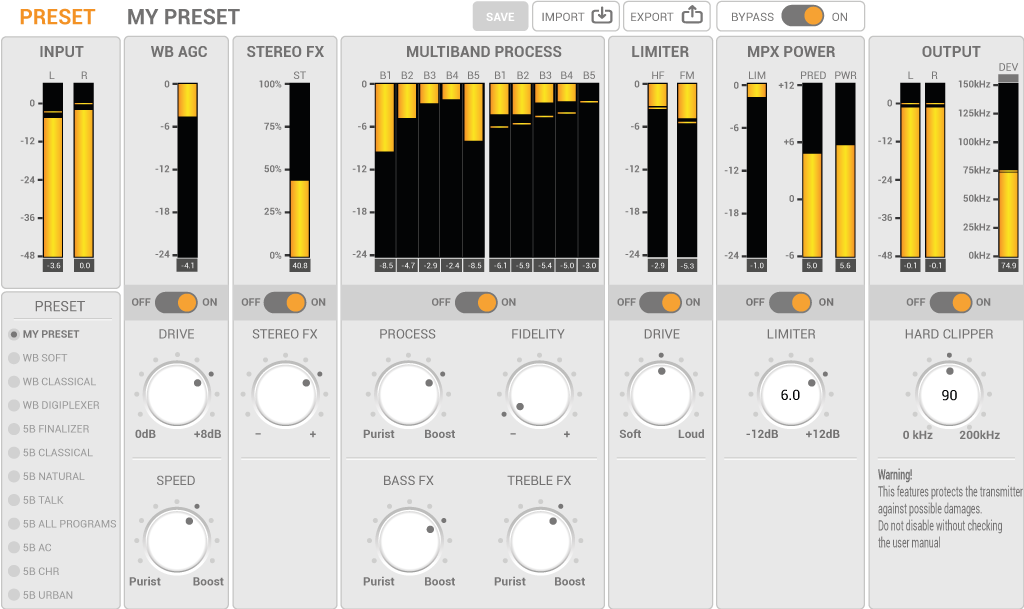Image resolution: width=1024 pixels, height=609 pixels.
Task: Select the WB SOFT preset
Action: (x=45, y=358)
